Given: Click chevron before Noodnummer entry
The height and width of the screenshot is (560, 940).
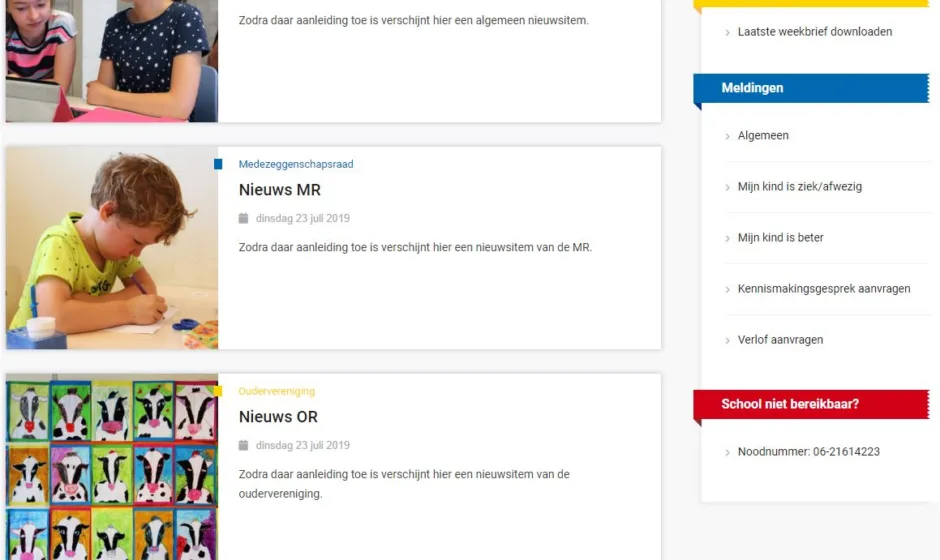Looking at the screenshot, I should click(x=727, y=452).
